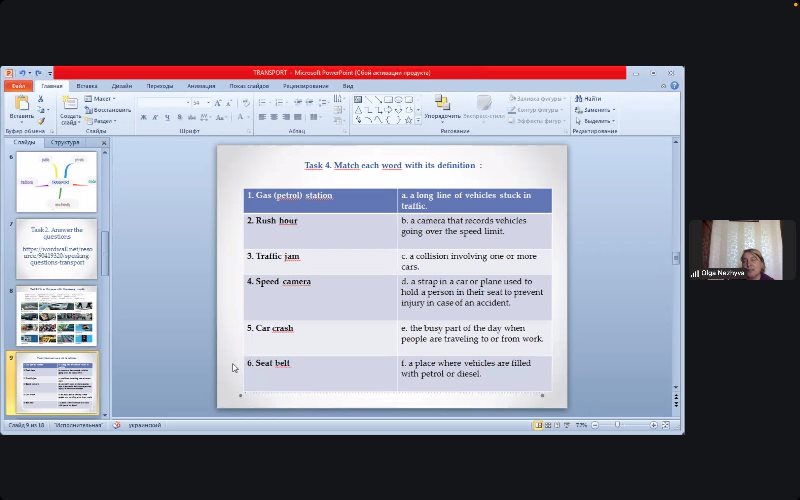Click the zoom in plus button

(x=654, y=425)
